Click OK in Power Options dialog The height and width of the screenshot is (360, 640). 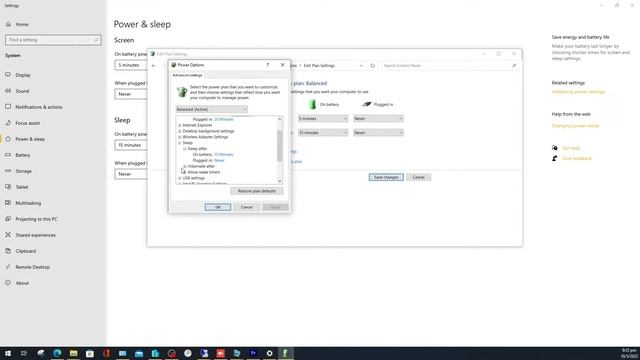coord(218,207)
